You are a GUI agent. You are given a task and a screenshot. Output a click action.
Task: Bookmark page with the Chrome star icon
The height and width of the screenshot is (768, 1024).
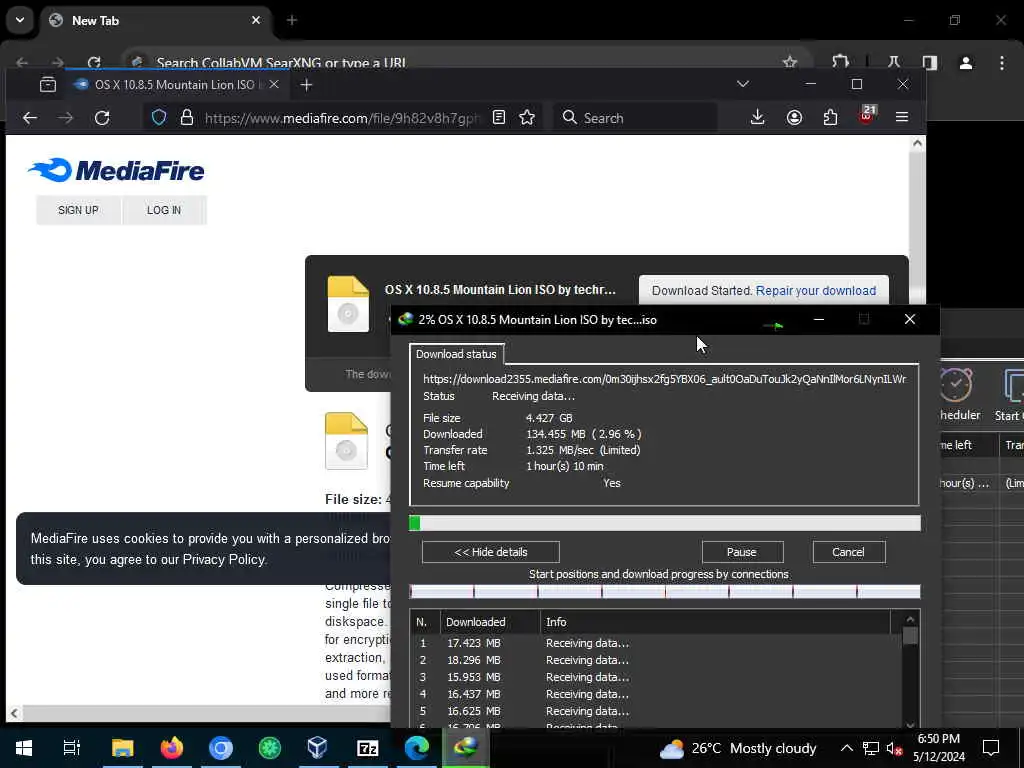790,62
